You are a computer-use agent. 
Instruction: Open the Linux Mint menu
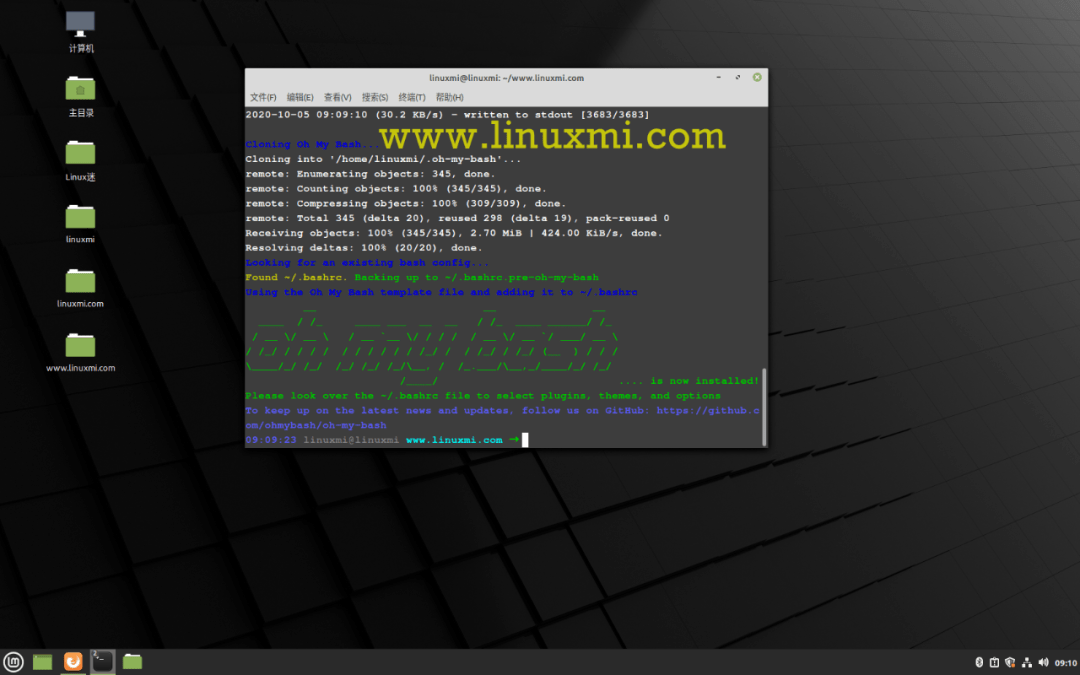tap(14, 661)
